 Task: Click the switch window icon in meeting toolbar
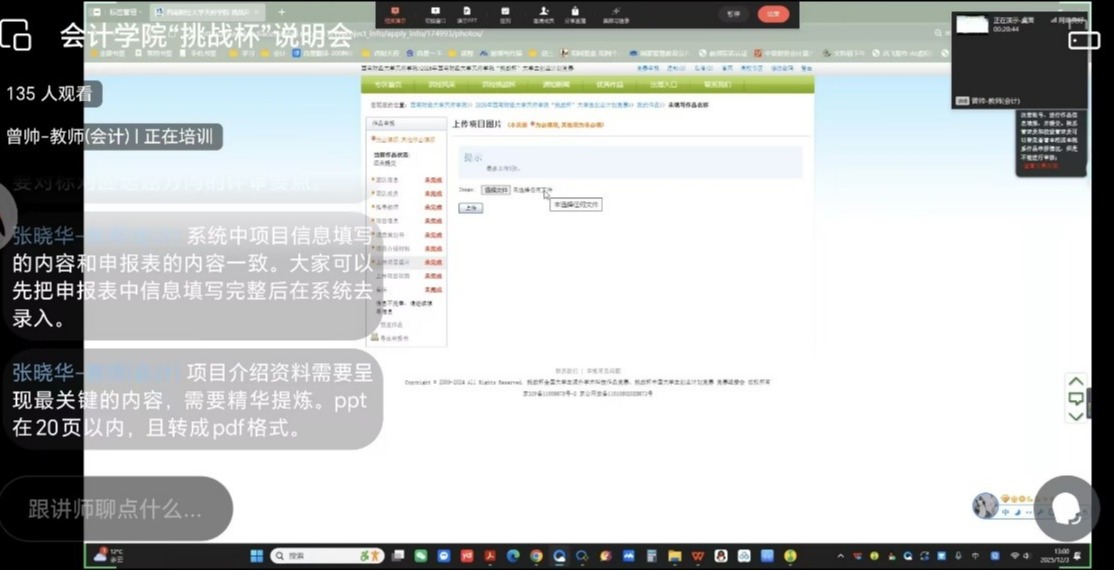tap(435, 14)
